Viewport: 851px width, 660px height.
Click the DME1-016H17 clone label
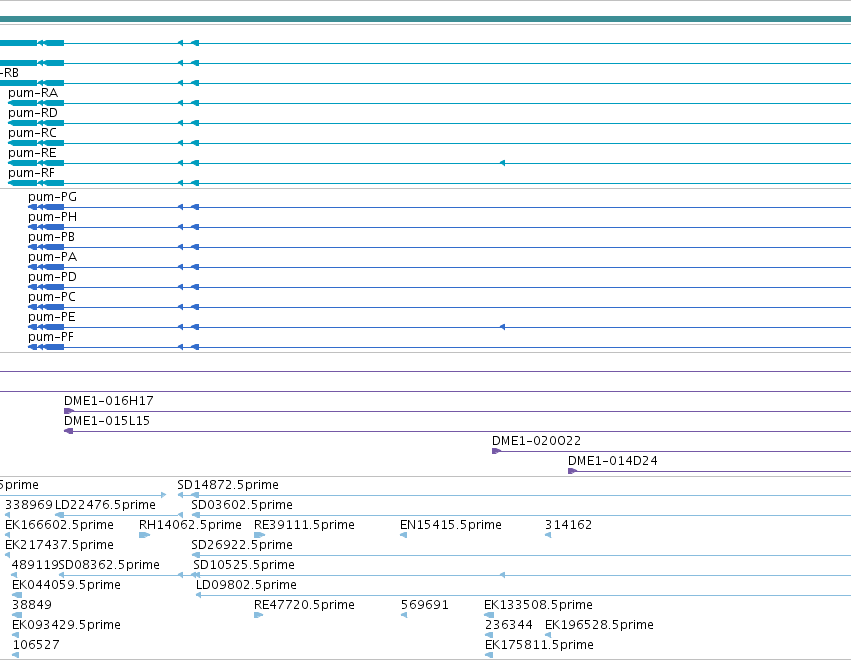[x=109, y=401]
